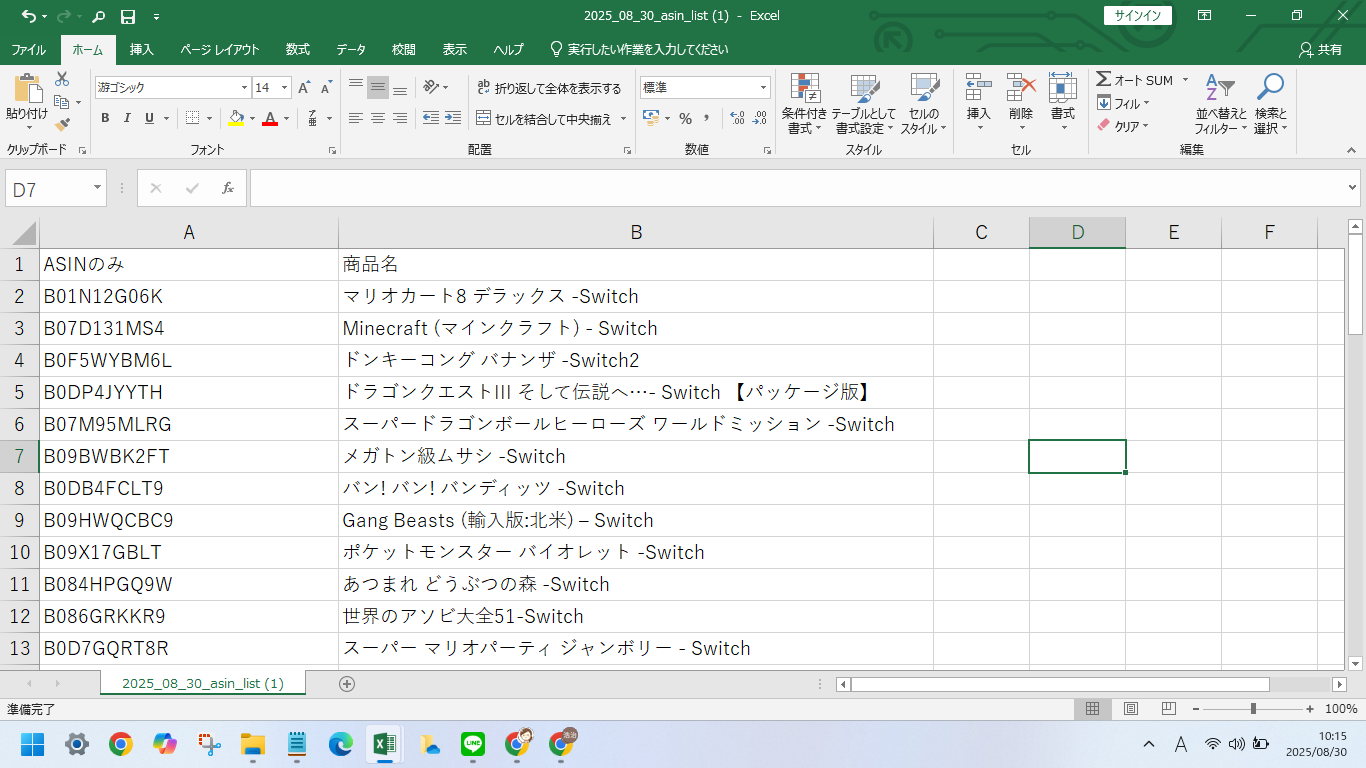Open the フィル fill dropdown
Viewport: 1366px width, 768px height.
(x=1124, y=103)
